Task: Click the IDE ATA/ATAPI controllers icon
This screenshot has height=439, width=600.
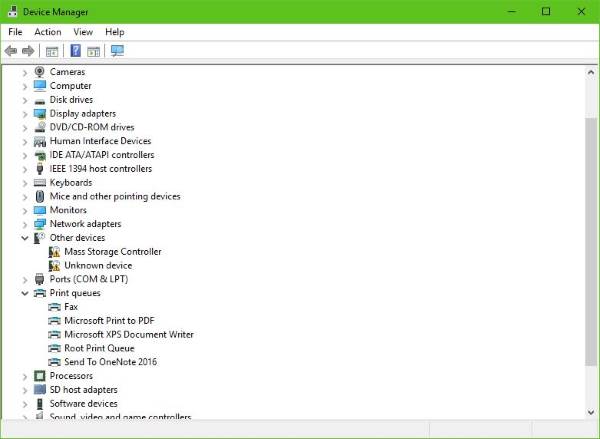Action: pos(40,155)
